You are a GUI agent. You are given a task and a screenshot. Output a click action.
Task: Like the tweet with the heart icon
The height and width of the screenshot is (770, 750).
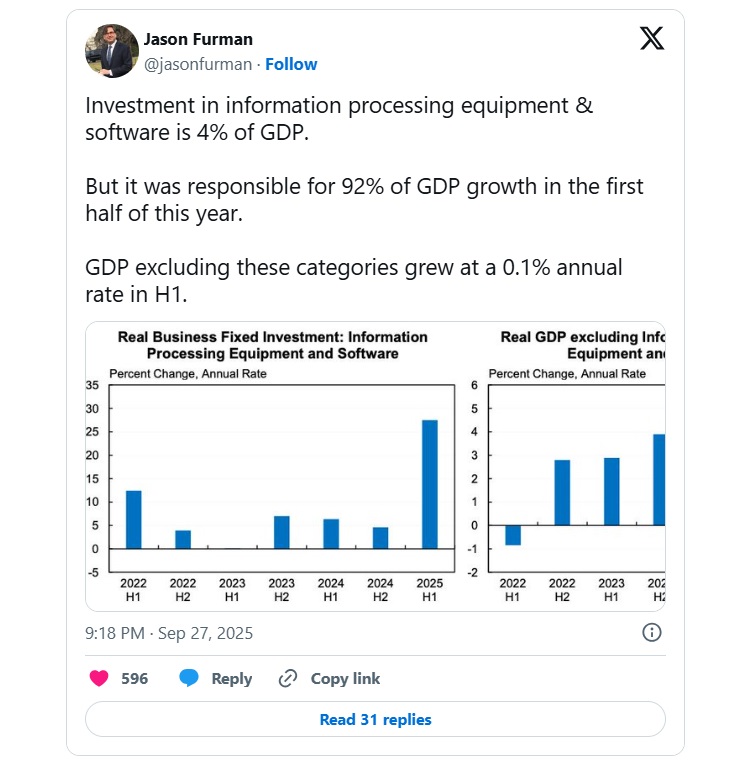pyautogui.click(x=99, y=678)
